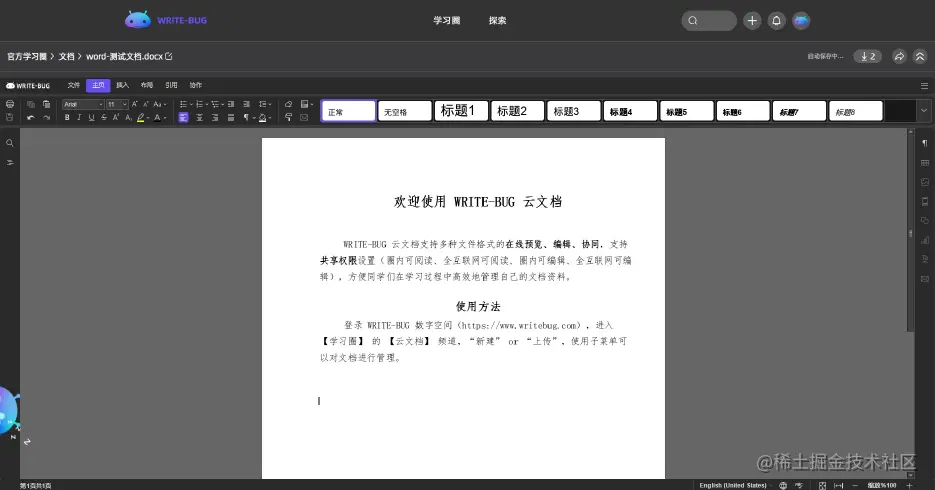Screen dimensions: 935x490
Task: Decrease font size with the A- icon
Action: click(x=145, y=104)
